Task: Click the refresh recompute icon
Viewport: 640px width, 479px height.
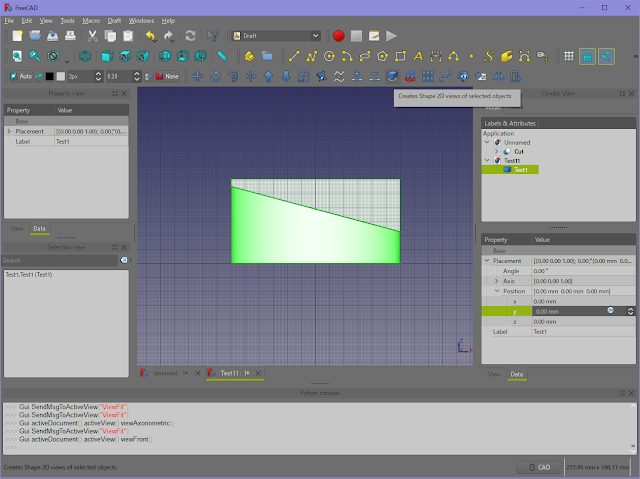Action: coord(190,36)
